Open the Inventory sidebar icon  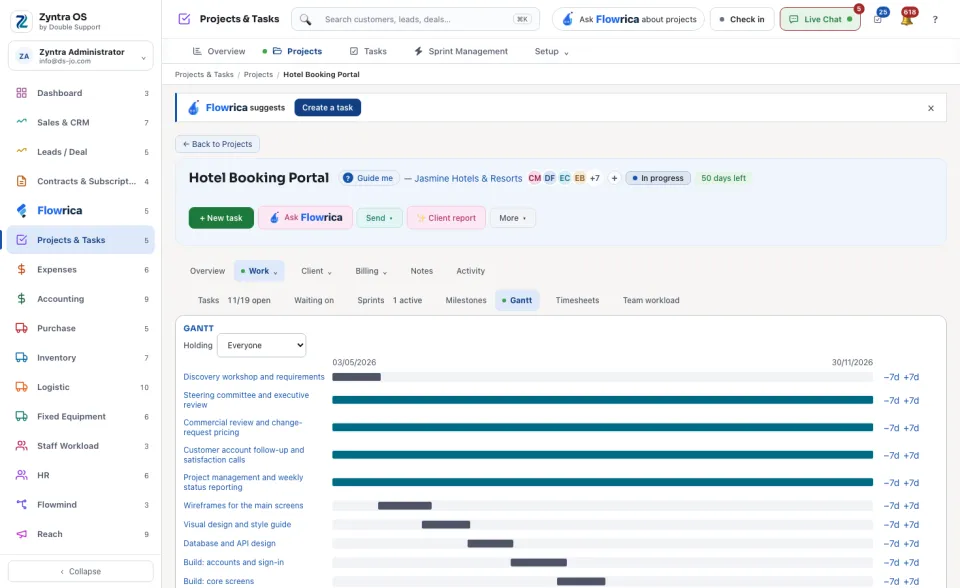click(21, 358)
